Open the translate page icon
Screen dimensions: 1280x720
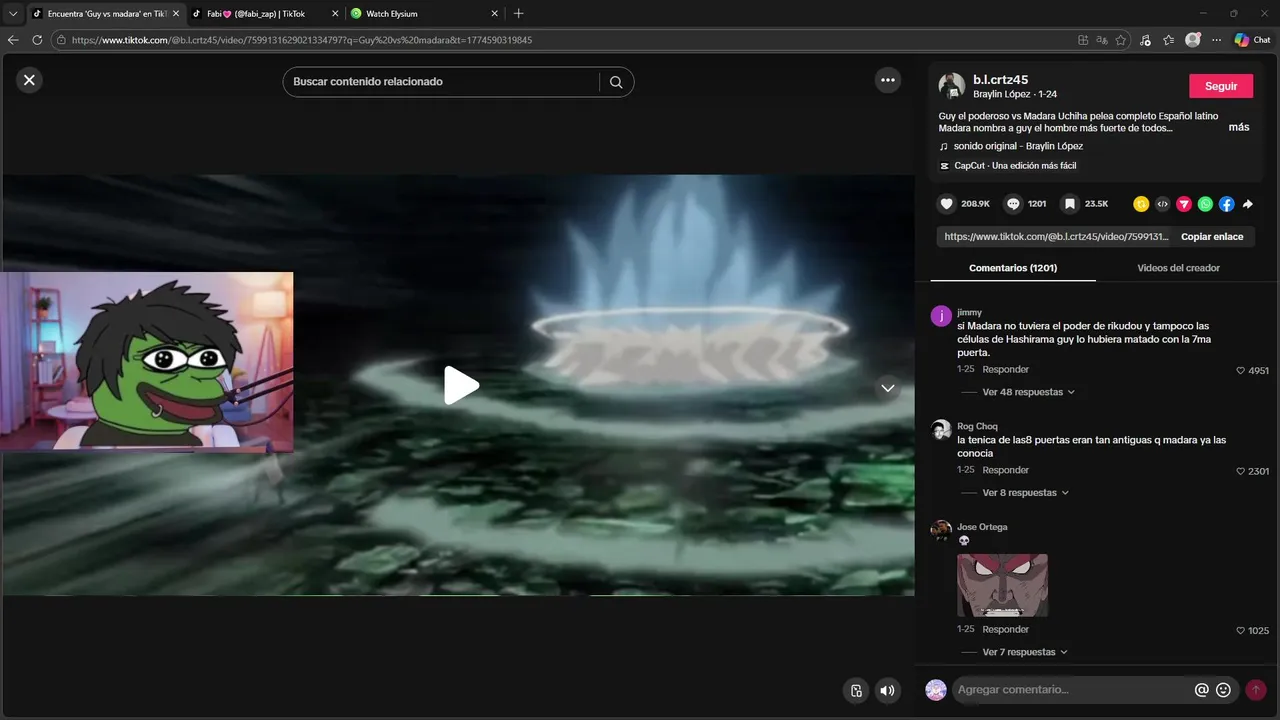tap(1102, 40)
